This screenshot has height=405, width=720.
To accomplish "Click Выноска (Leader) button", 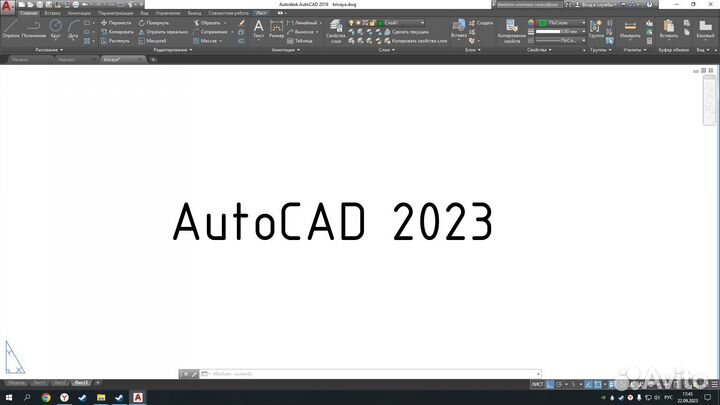I will tap(300, 32).
